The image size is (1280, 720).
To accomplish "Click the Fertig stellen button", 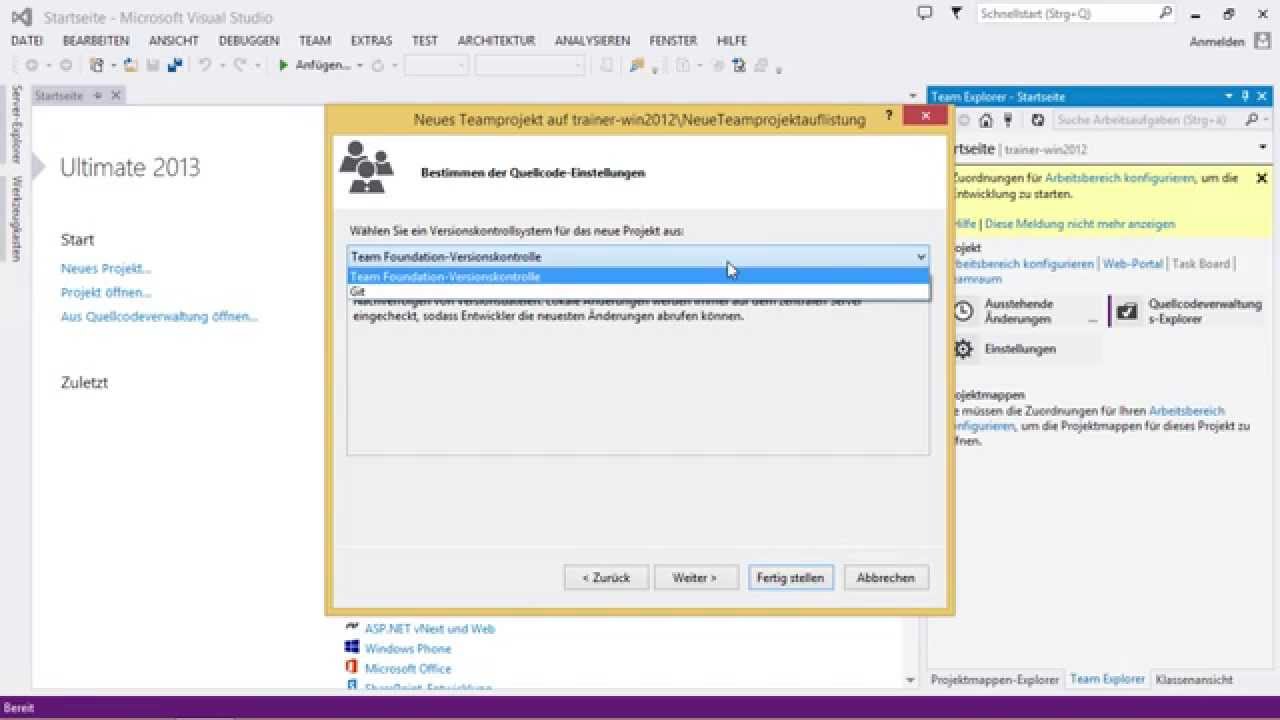I will click(x=790, y=578).
